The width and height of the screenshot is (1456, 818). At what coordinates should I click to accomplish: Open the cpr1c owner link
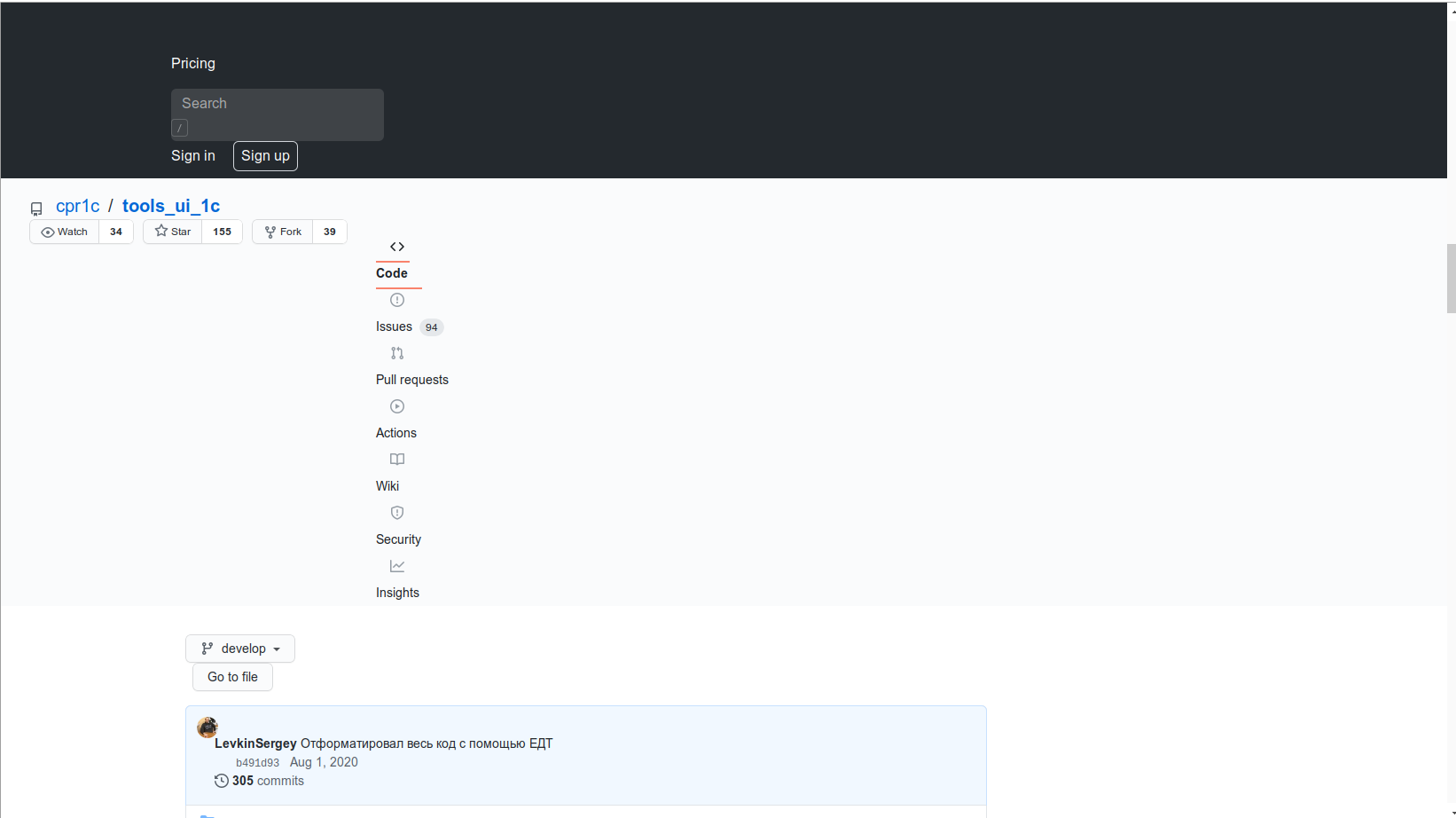coord(77,206)
